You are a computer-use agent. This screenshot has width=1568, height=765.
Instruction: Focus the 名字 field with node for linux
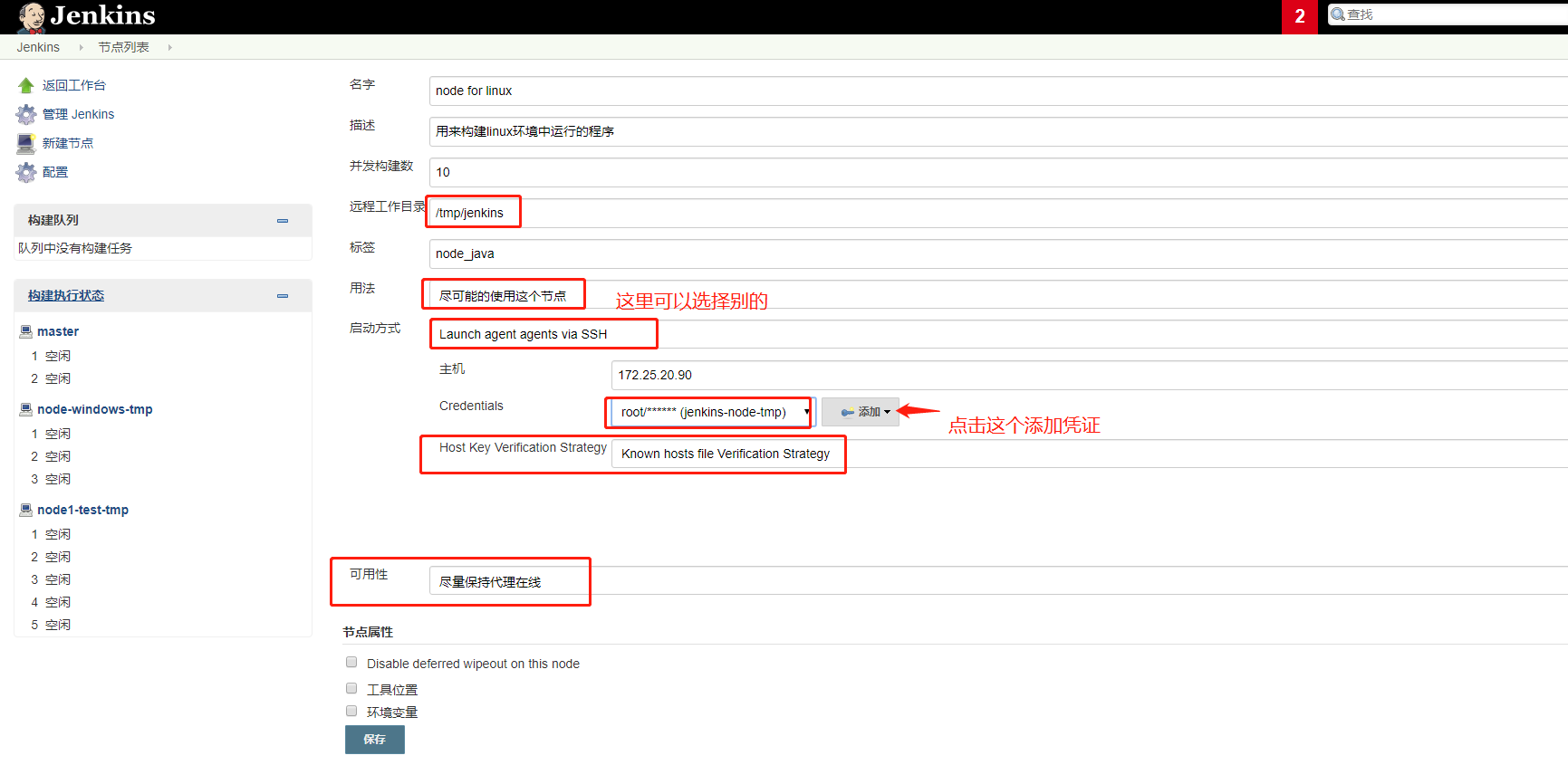(998, 91)
